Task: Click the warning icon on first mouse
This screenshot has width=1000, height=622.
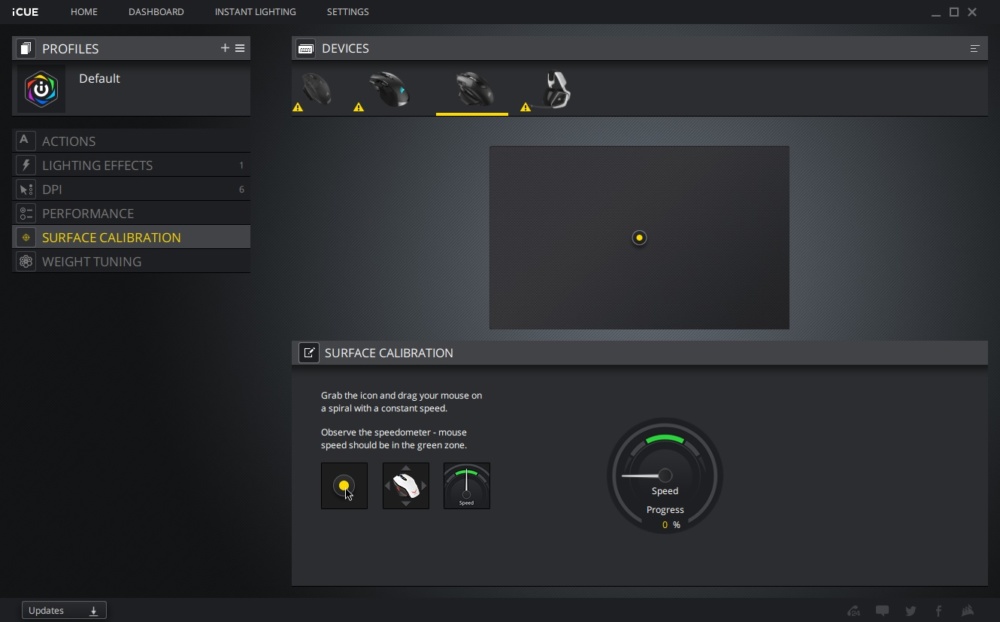Action: pyautogui.click(x=298, y=107)
